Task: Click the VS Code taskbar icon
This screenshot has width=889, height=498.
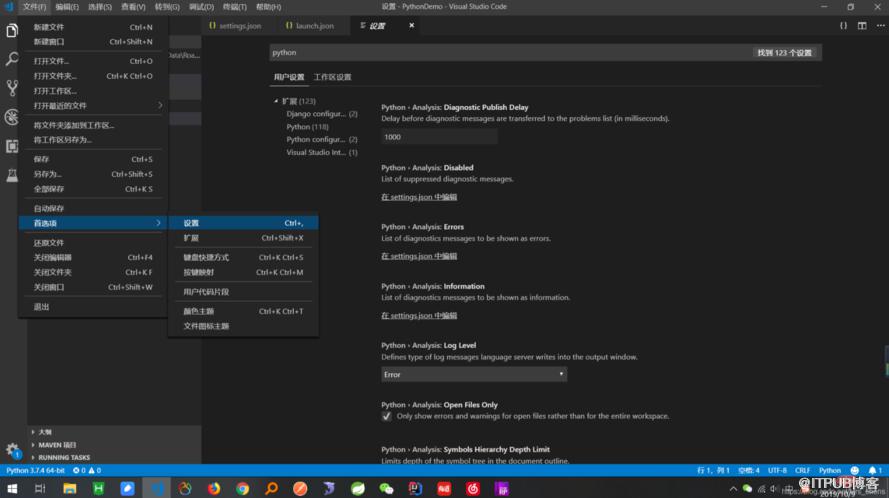Action: point(156,488)
